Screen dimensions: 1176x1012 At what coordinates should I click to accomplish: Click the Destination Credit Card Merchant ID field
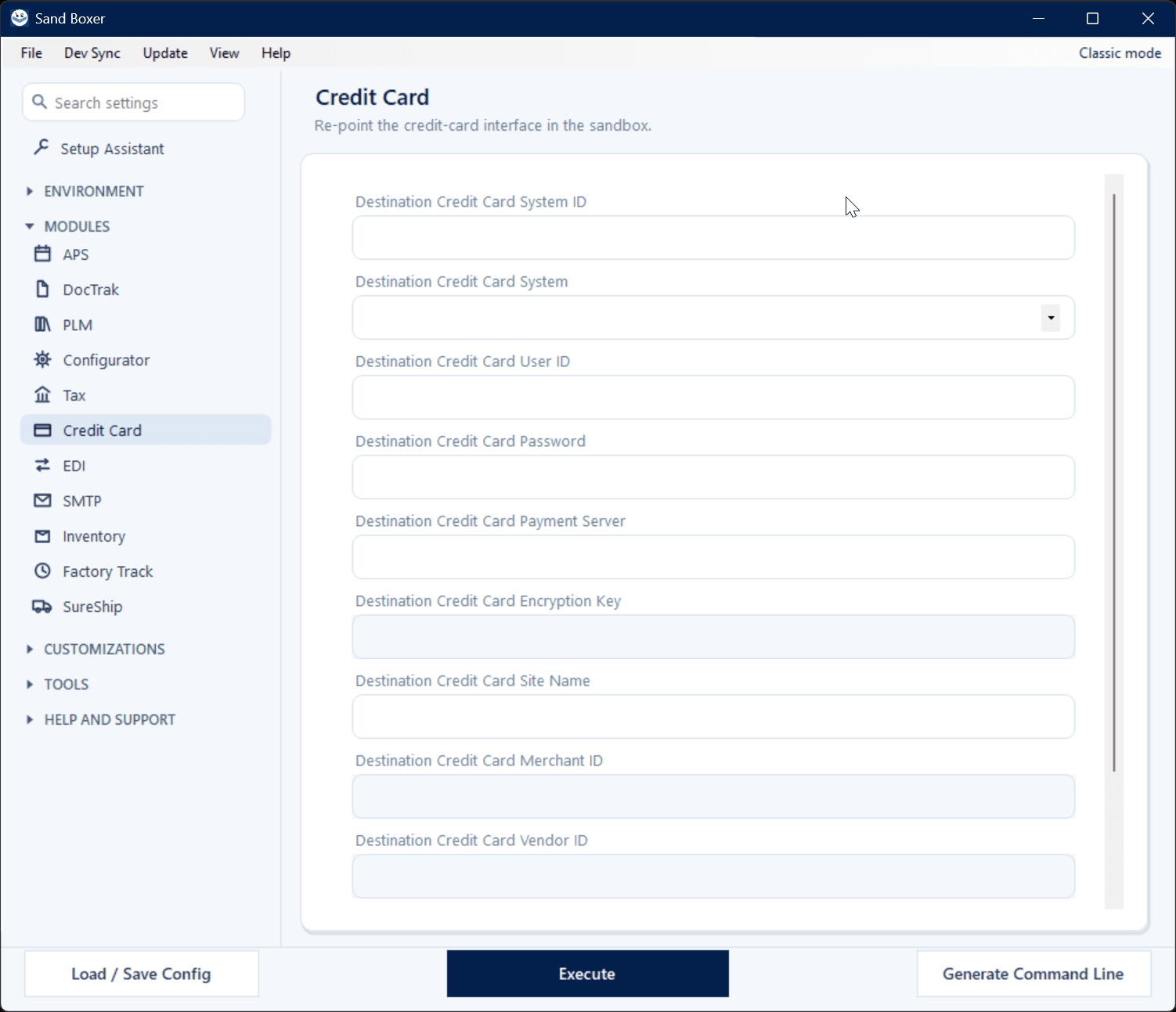713,796
